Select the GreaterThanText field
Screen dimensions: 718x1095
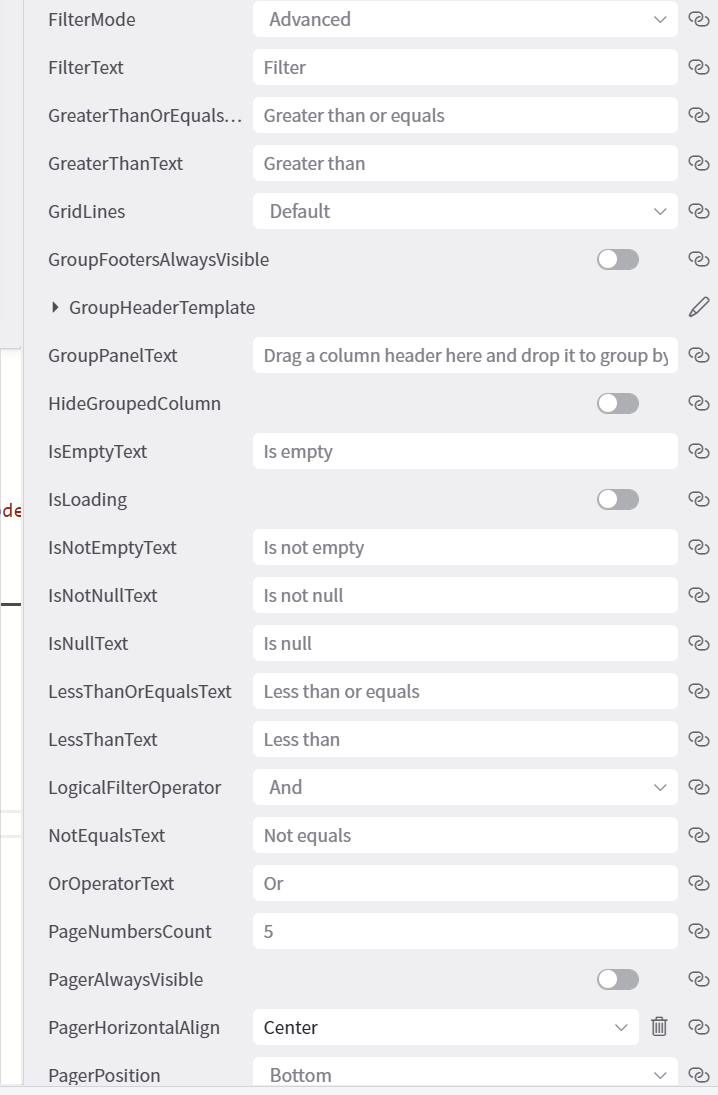[x=464, y=163]
